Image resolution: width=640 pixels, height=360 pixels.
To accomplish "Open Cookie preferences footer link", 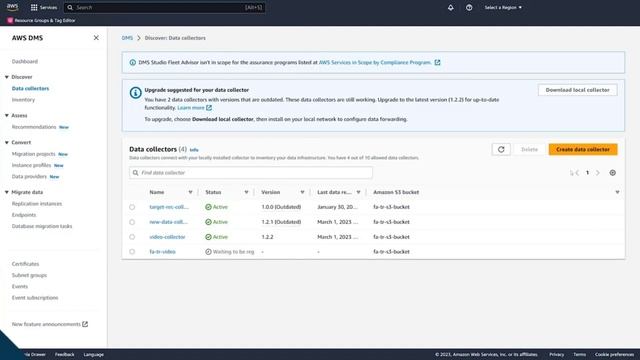I will pos(614,354).
